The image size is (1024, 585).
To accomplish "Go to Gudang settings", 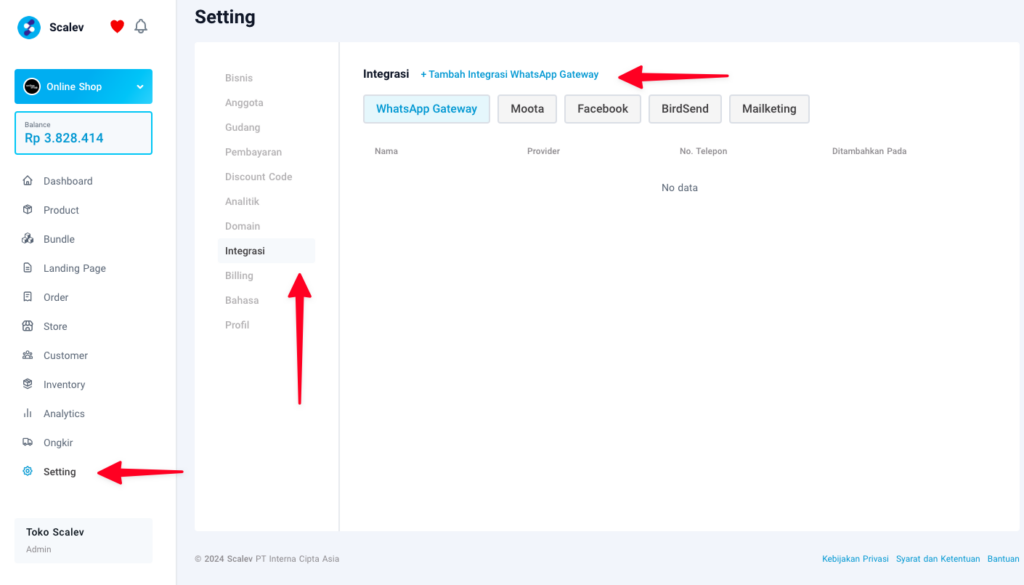I will coord(243,127).
